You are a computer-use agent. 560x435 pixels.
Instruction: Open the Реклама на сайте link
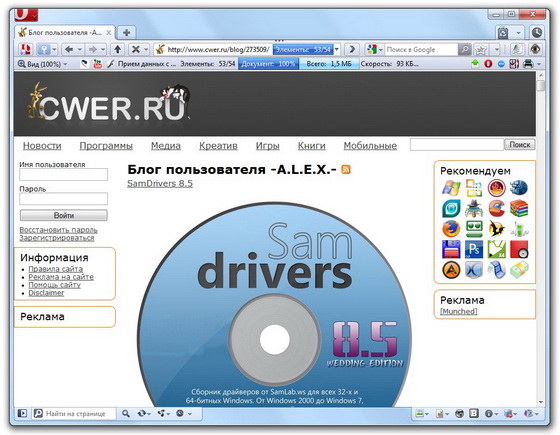click(61, 277)
